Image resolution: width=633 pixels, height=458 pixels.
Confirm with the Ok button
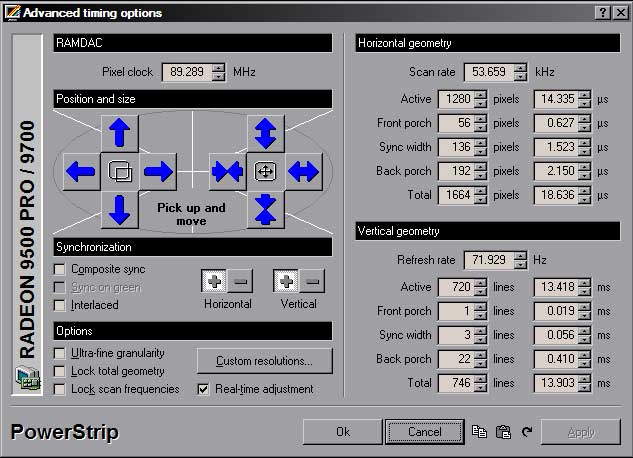click(343, 432)
